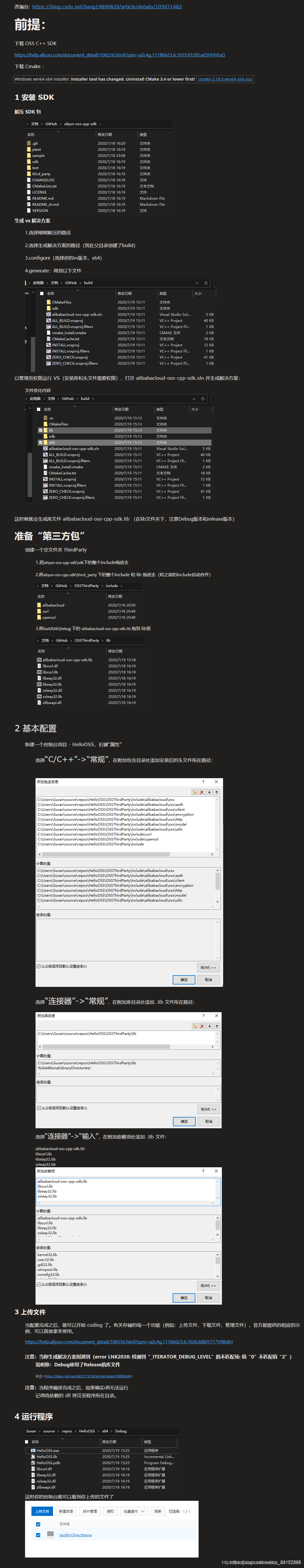Screen dimensions: 304x1568
Task: Toggle inherit defaults checkbox in additional dependencies dialog
Action: pyautogui.click(x=38, y=1284)
